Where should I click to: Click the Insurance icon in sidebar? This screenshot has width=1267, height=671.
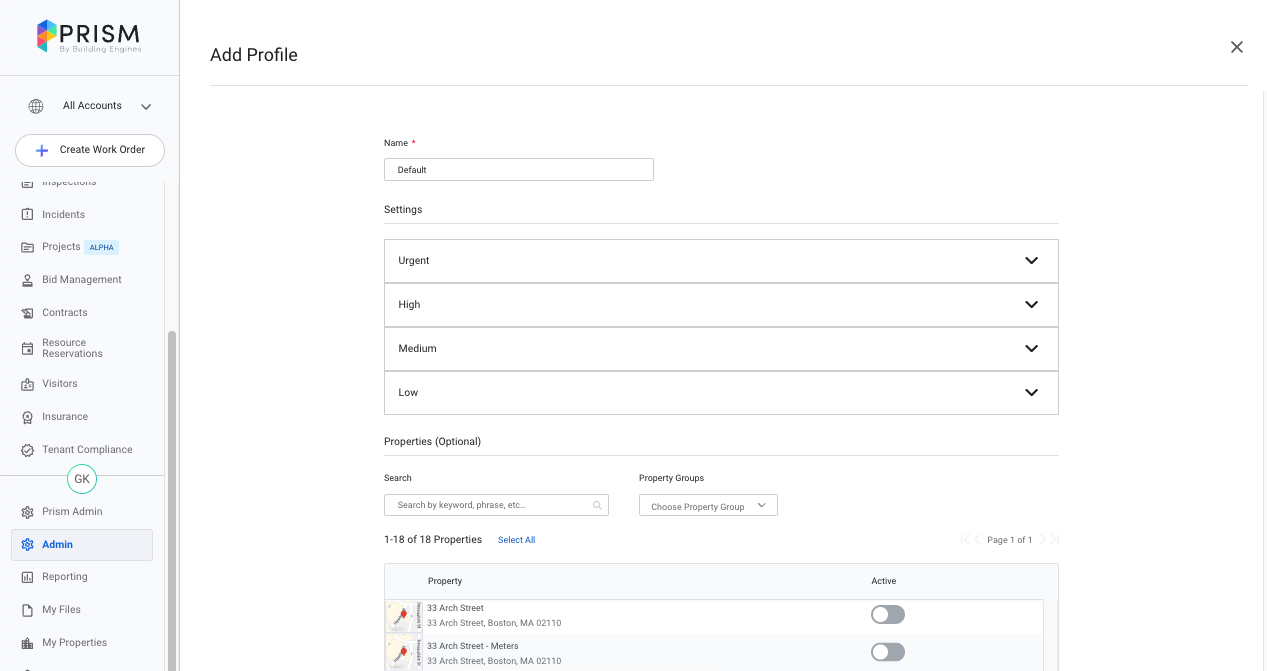[x=28, y=417]
